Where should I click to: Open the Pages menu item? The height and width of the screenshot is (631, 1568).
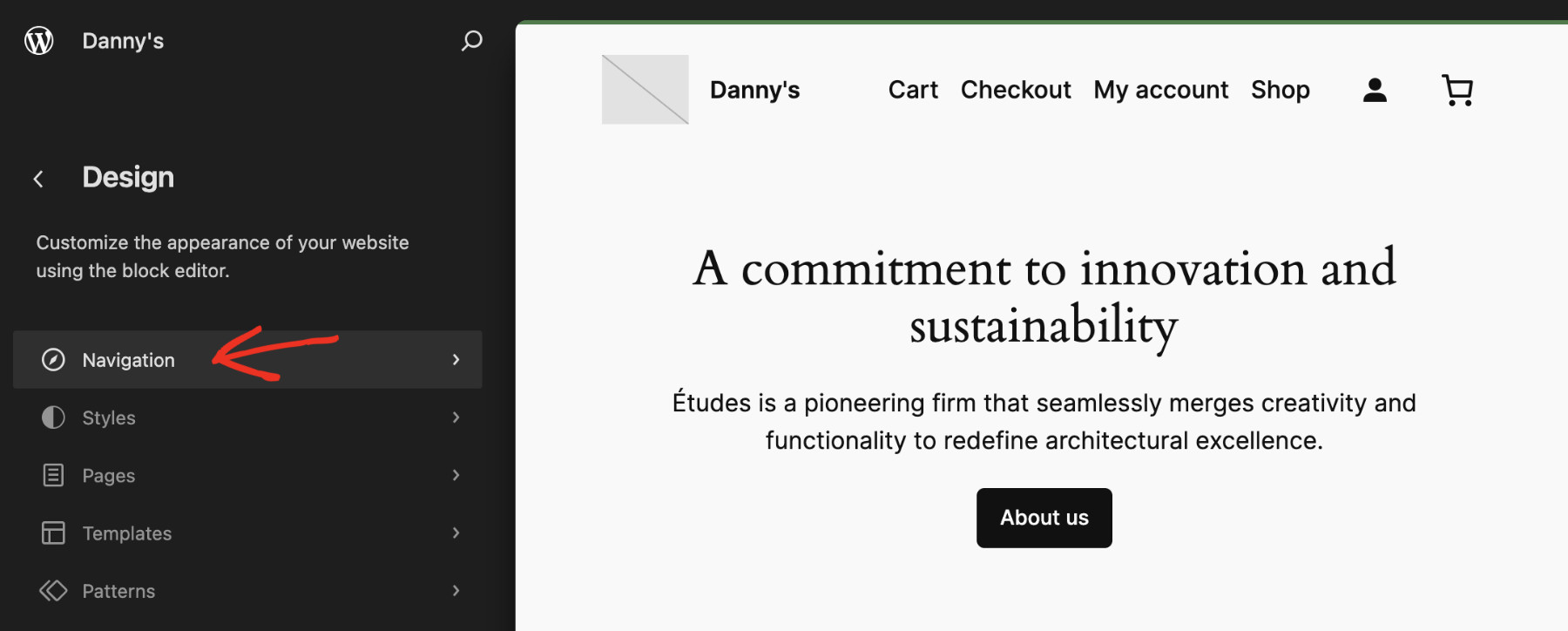coord(247,475)
